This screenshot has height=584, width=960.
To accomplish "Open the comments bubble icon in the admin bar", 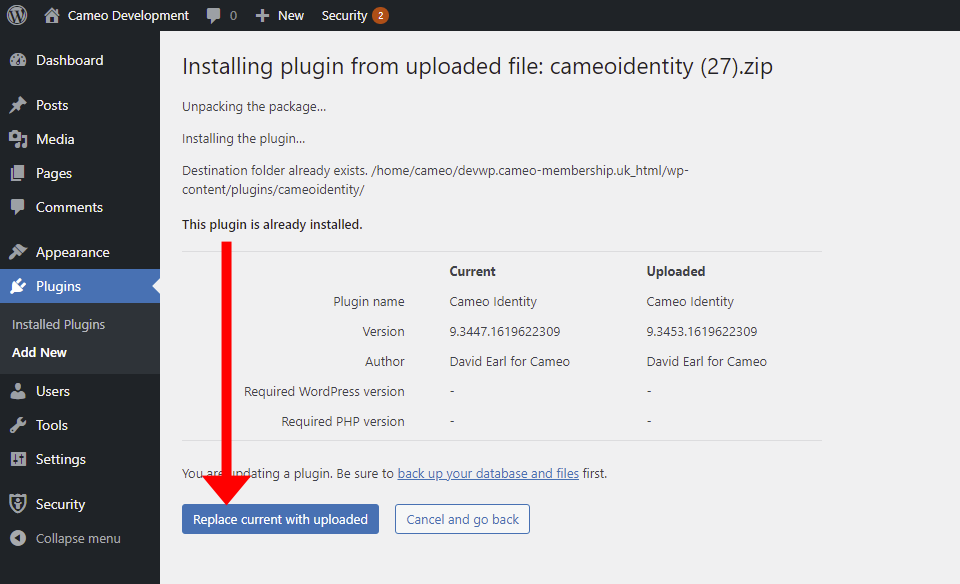I will (x=214, y=16).
